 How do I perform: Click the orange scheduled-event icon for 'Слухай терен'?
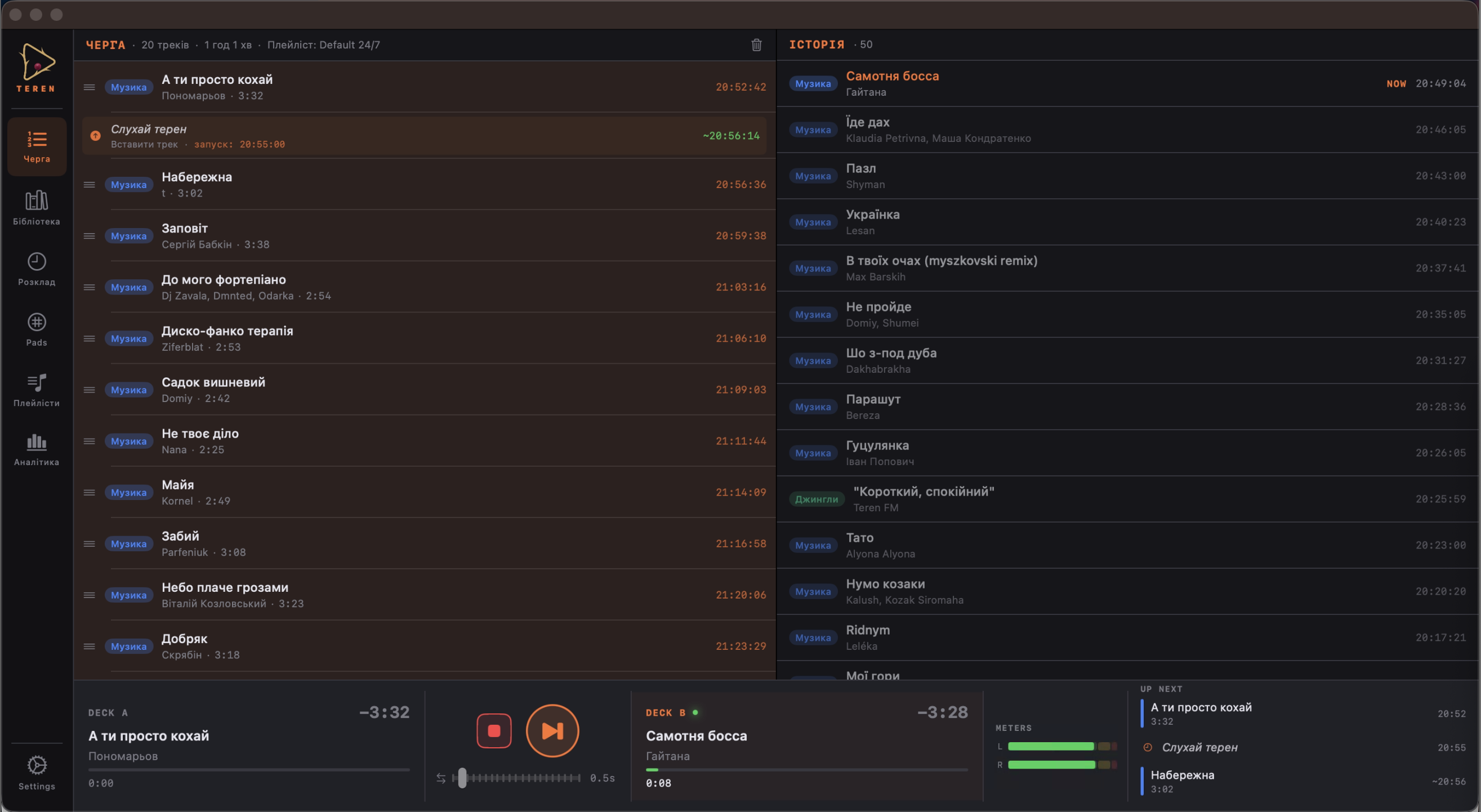point(95,136)
